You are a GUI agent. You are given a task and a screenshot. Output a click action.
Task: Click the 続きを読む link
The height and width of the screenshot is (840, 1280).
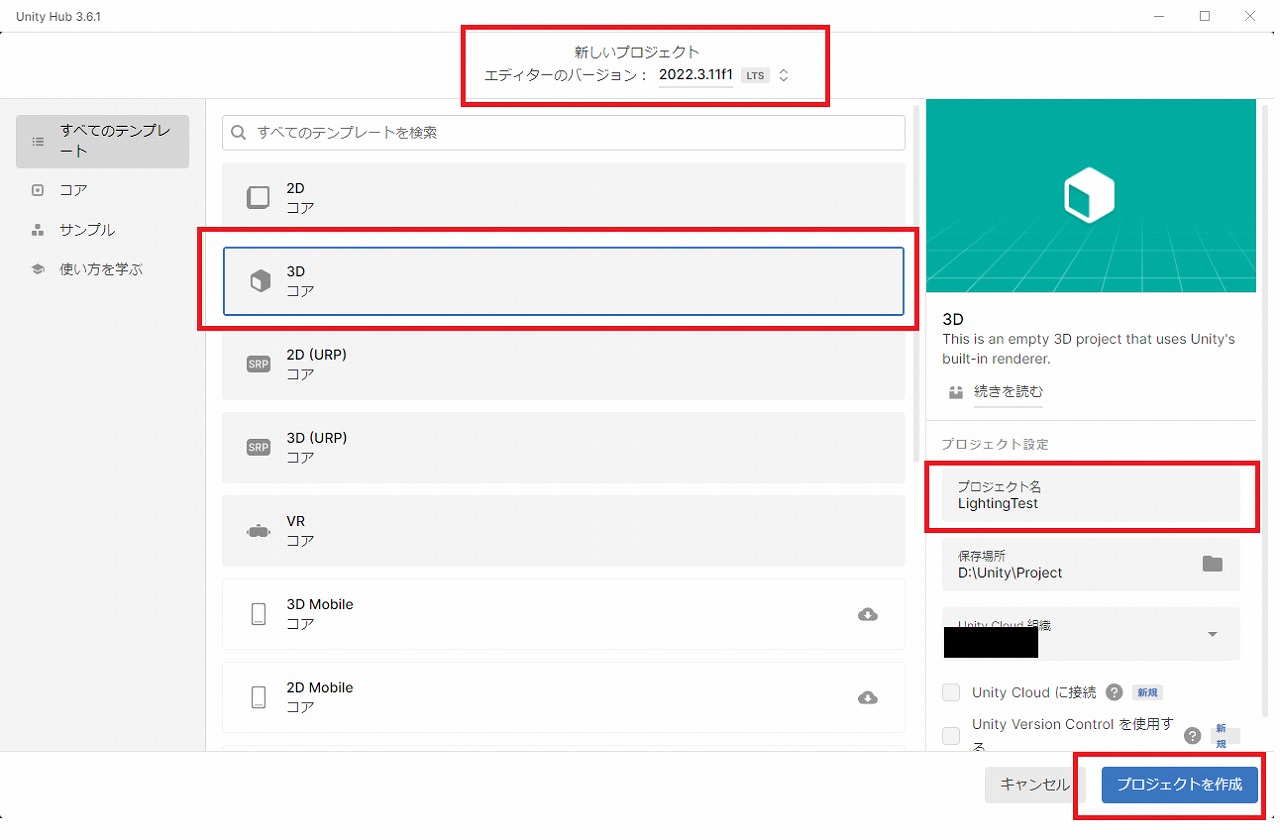pyautogui.click(x=1008, y=391)
